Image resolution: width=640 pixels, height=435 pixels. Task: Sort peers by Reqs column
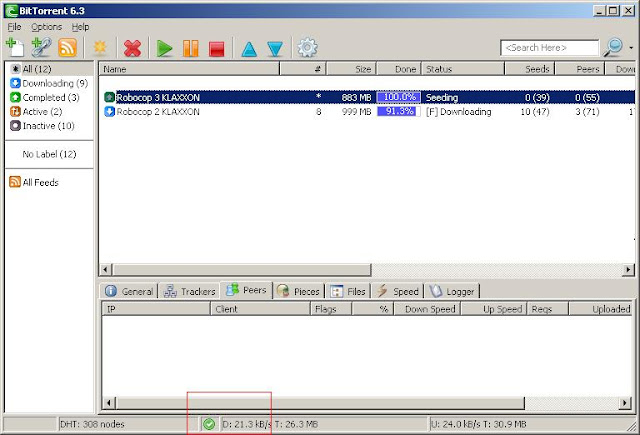point(548,309)
